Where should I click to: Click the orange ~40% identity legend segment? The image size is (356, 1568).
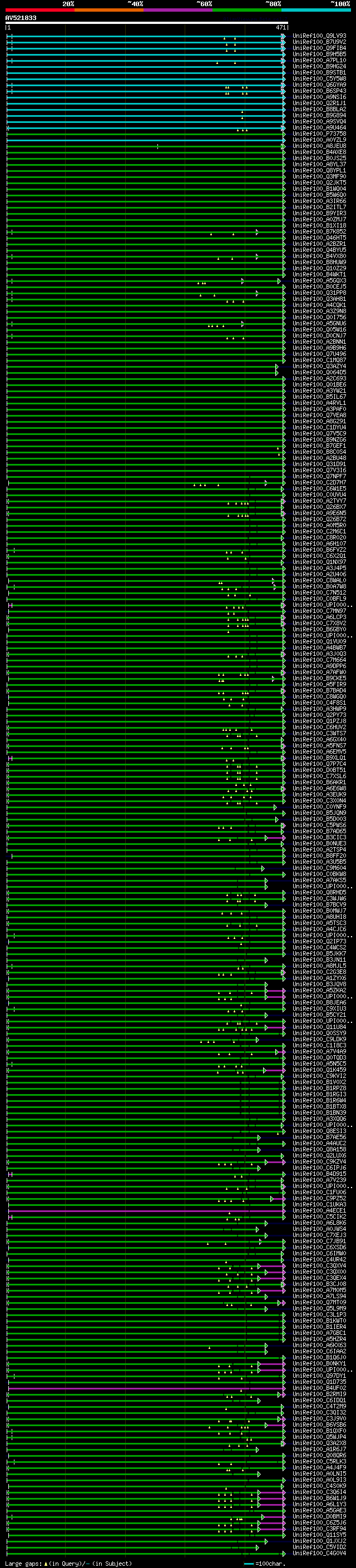click(109, 10)
